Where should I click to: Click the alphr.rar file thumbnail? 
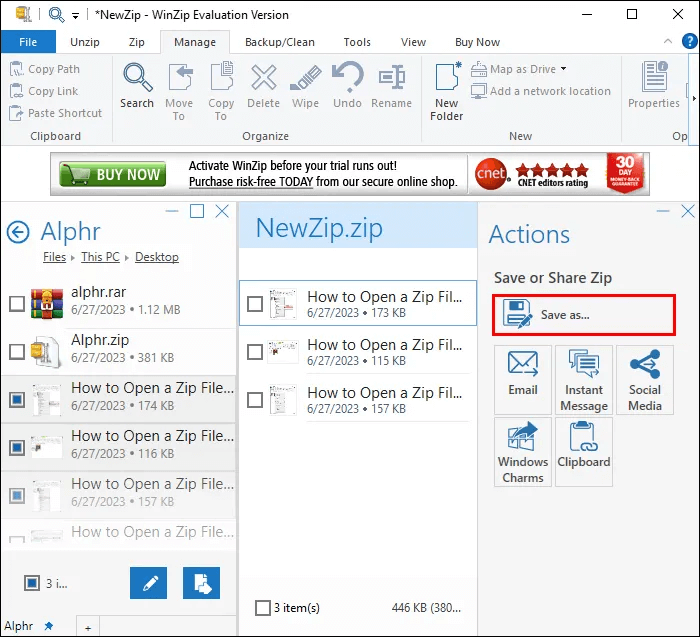pyautogui.click(x=47, y=303)
